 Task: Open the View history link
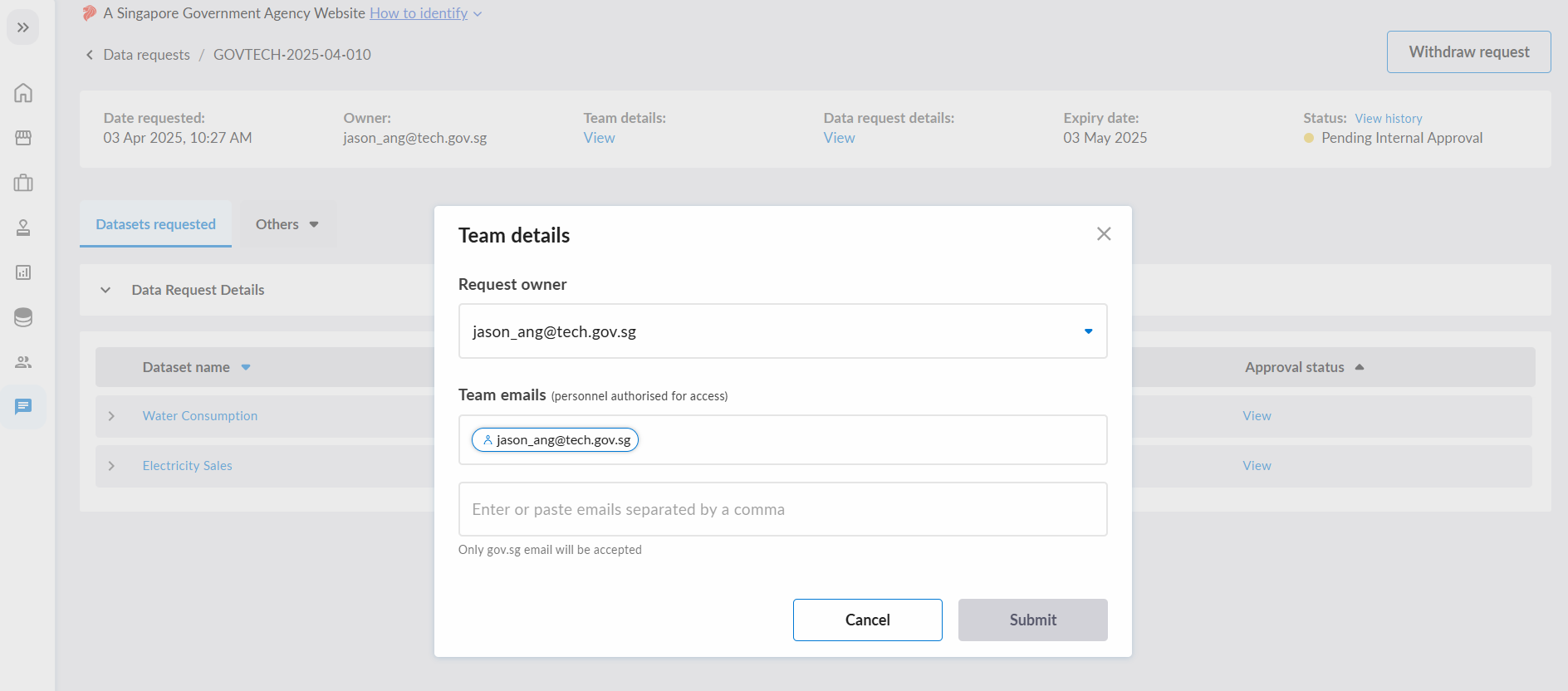(1389, 119)
